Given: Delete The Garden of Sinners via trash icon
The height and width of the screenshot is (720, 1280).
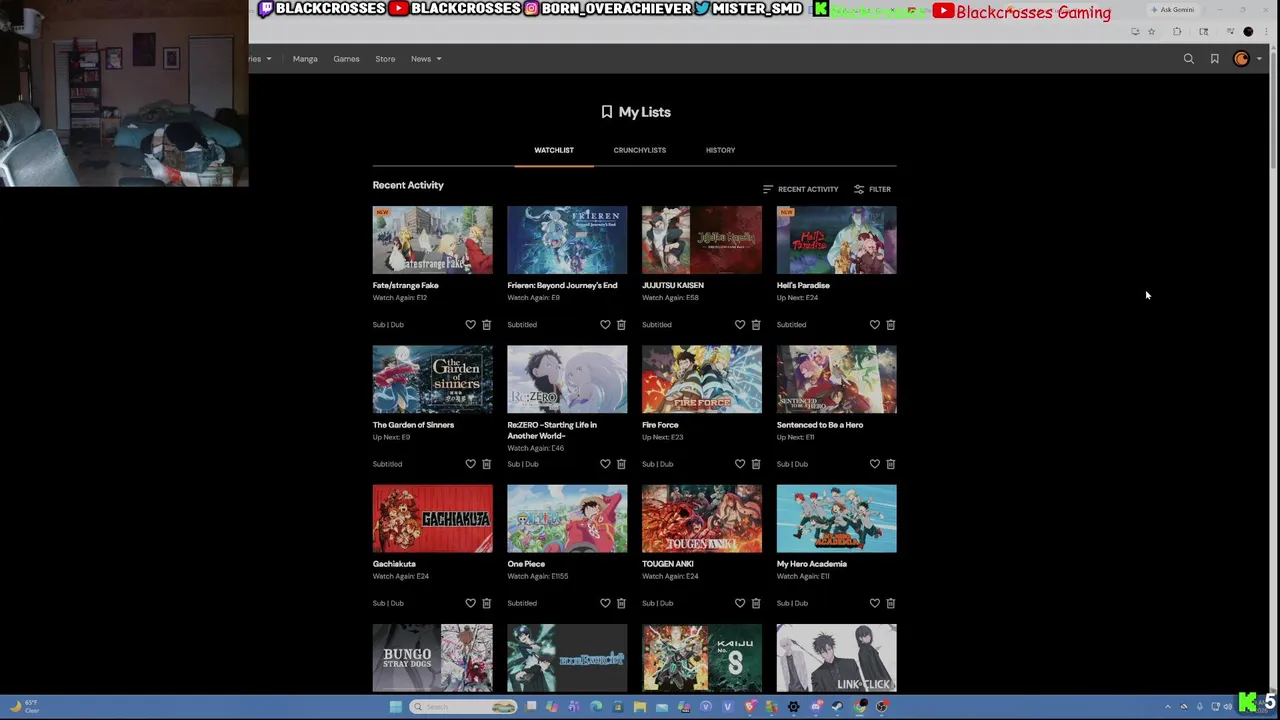Looking at the screenshot, I should tap(487, 464).
